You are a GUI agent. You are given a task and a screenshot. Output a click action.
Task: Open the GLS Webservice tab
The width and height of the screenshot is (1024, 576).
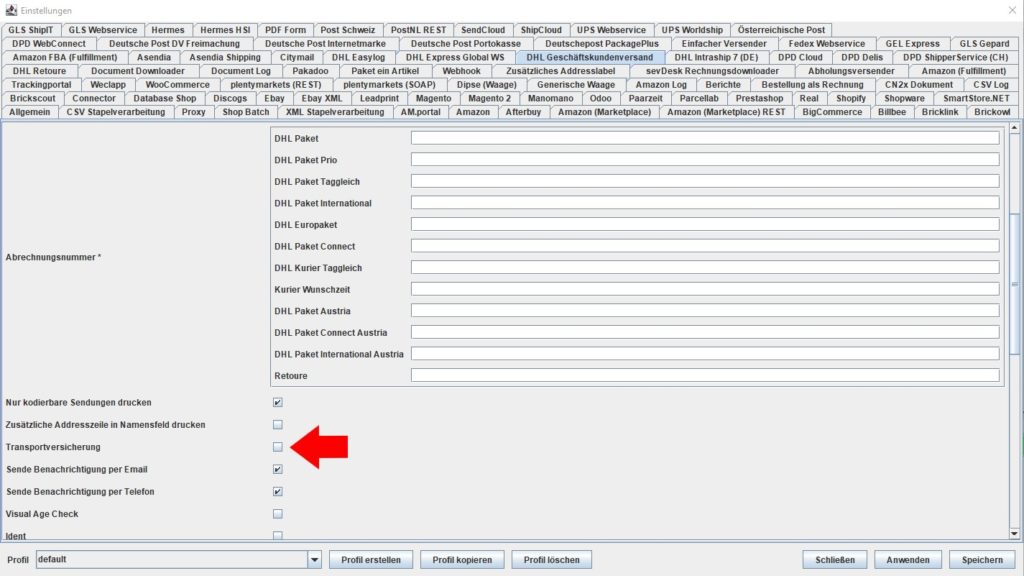click(103, 30)
